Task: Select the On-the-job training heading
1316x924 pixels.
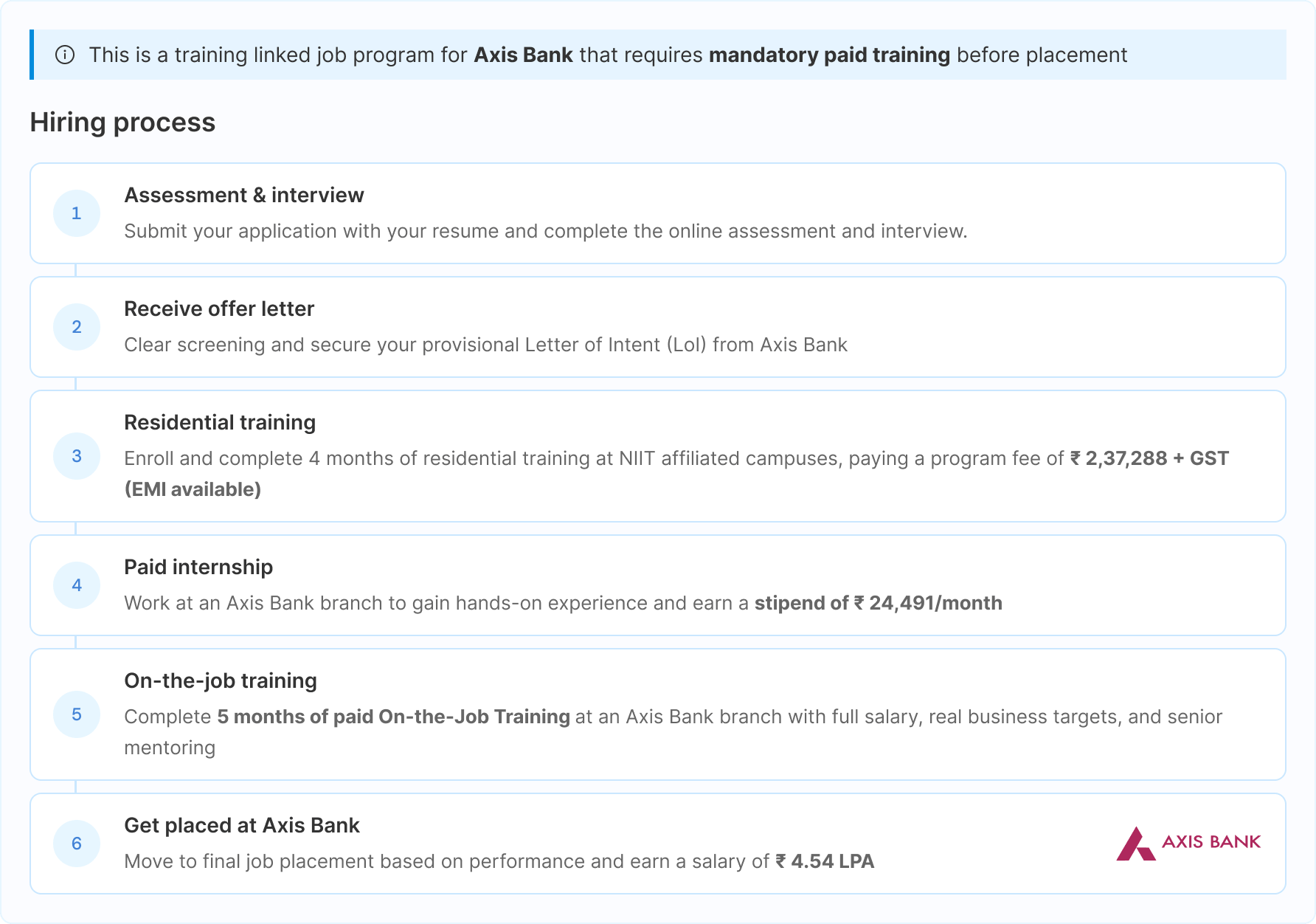Action: [x=221, y=680]
